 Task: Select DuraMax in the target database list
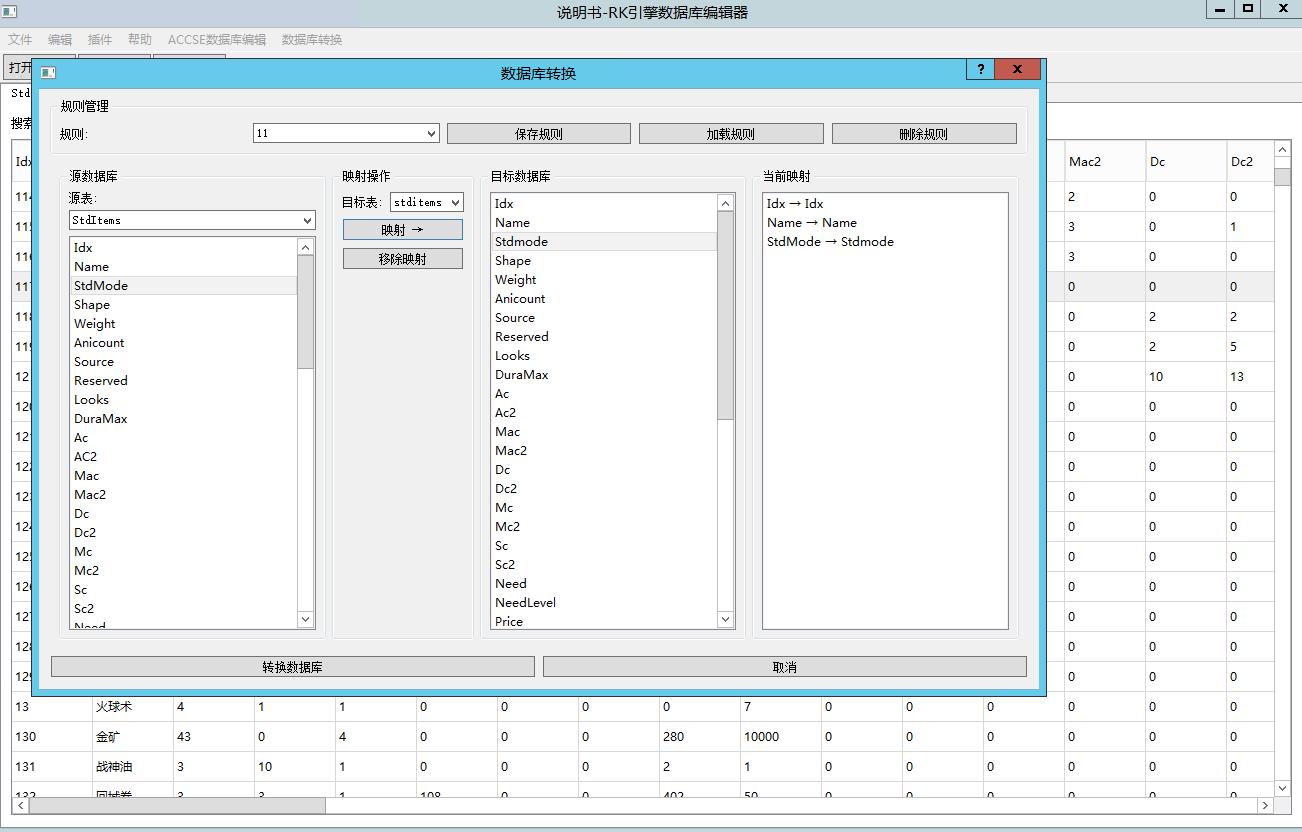[521, 375]
